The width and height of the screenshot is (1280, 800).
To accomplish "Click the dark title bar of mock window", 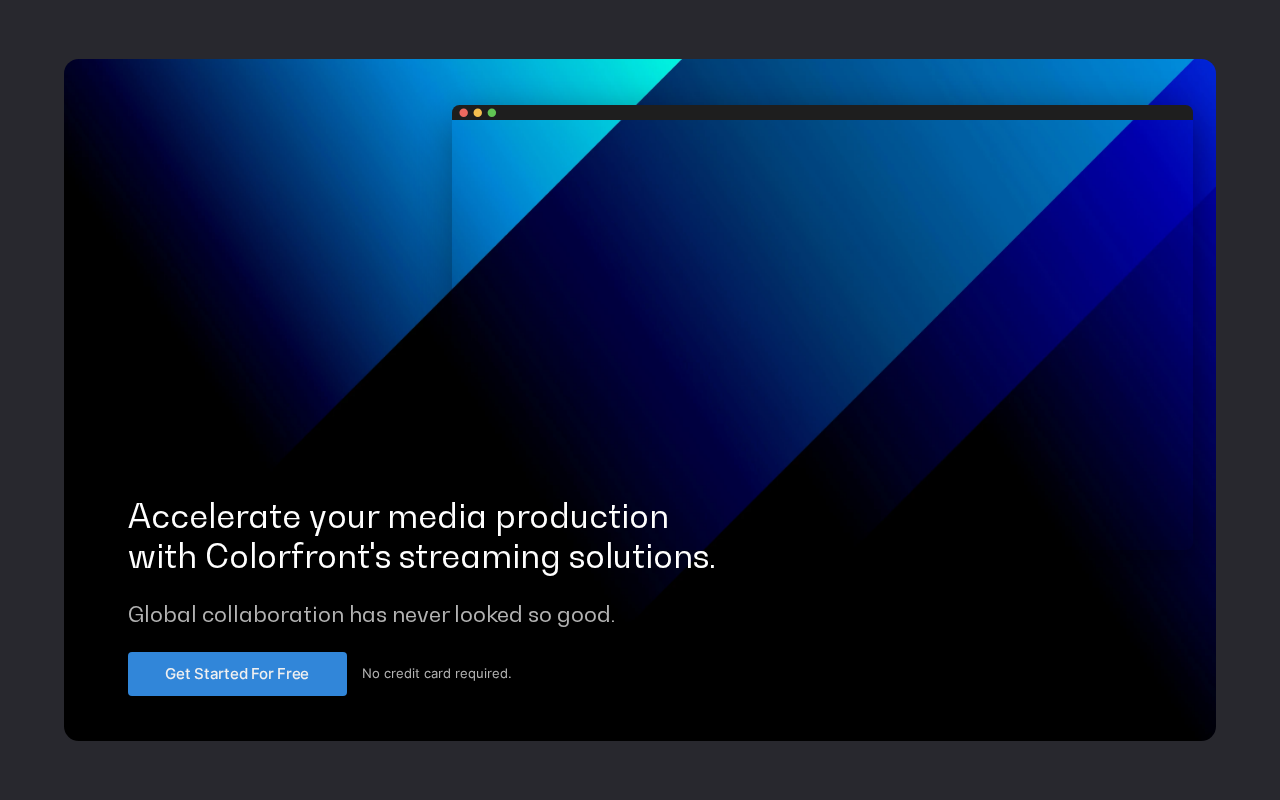I will point(822,113).
